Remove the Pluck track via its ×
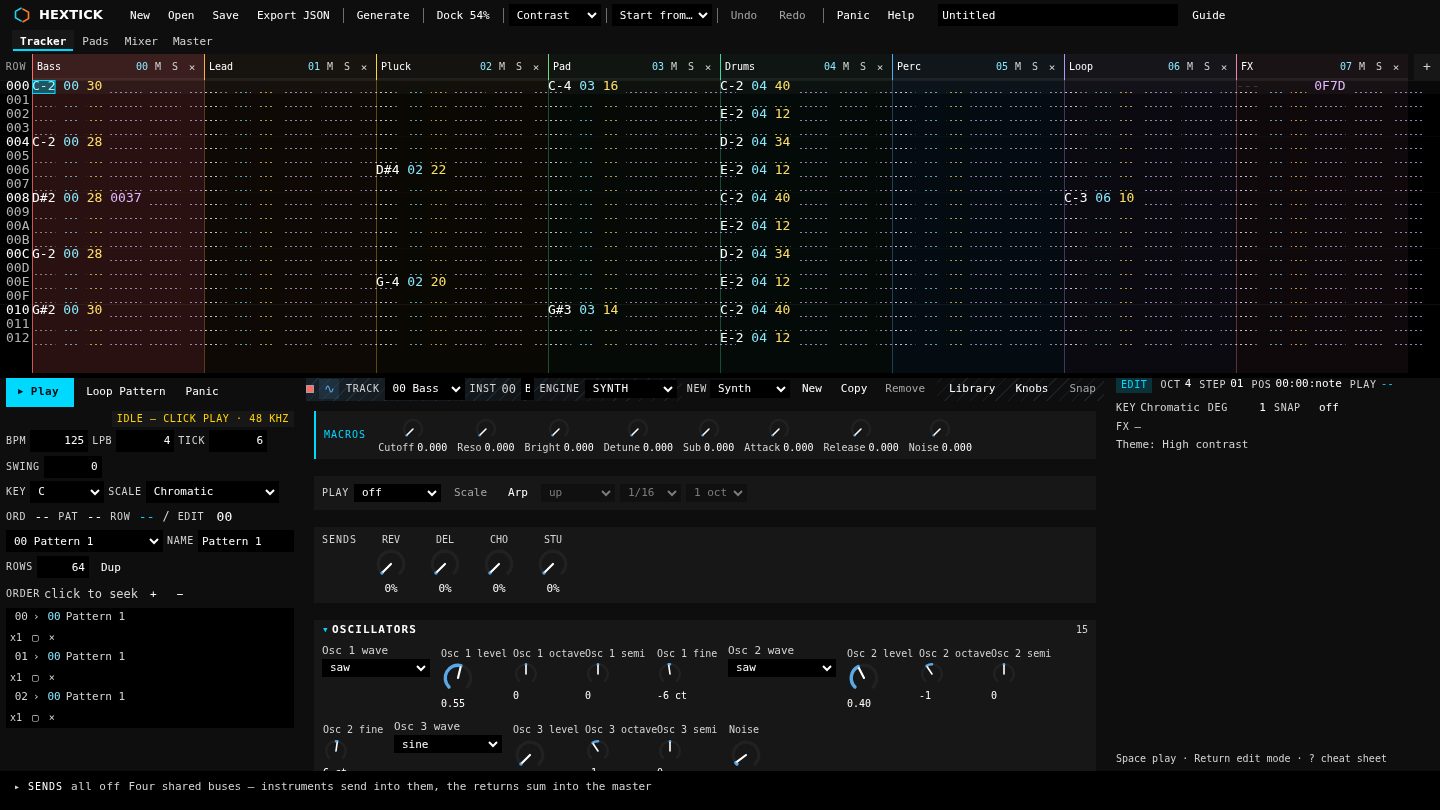The height and width of the screenshot is (810, 1440). pyautogui.click(x=536, y=67)
